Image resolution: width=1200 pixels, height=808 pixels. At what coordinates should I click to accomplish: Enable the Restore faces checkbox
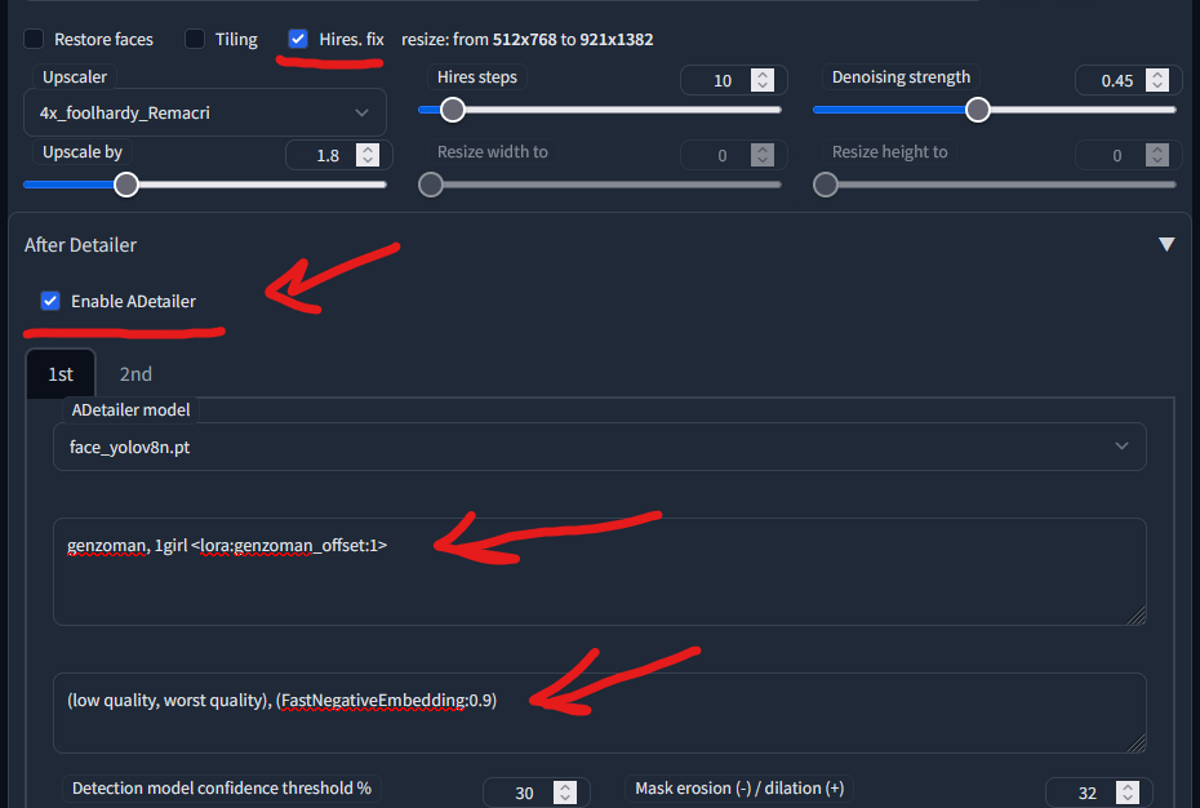[x=34, y=39]
